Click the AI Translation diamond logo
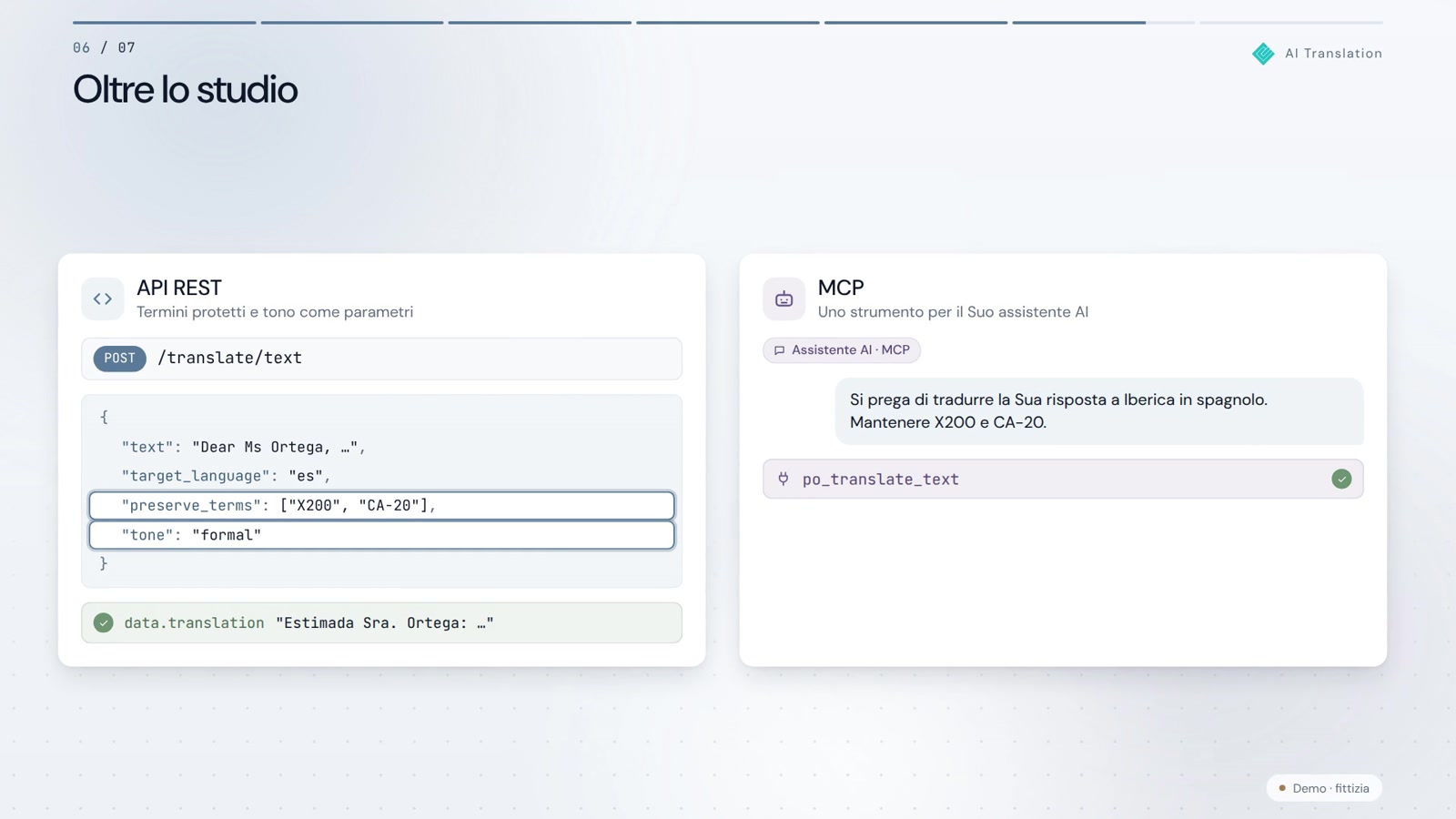The height and width of the screenshot is (819, 1456). 1263,54
